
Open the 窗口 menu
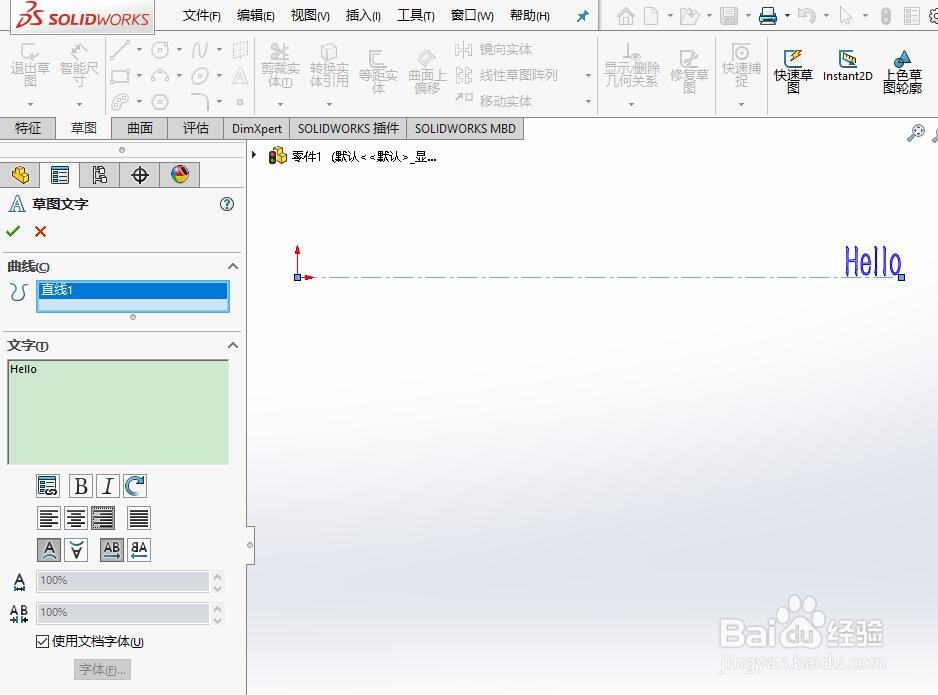(472, 16)
